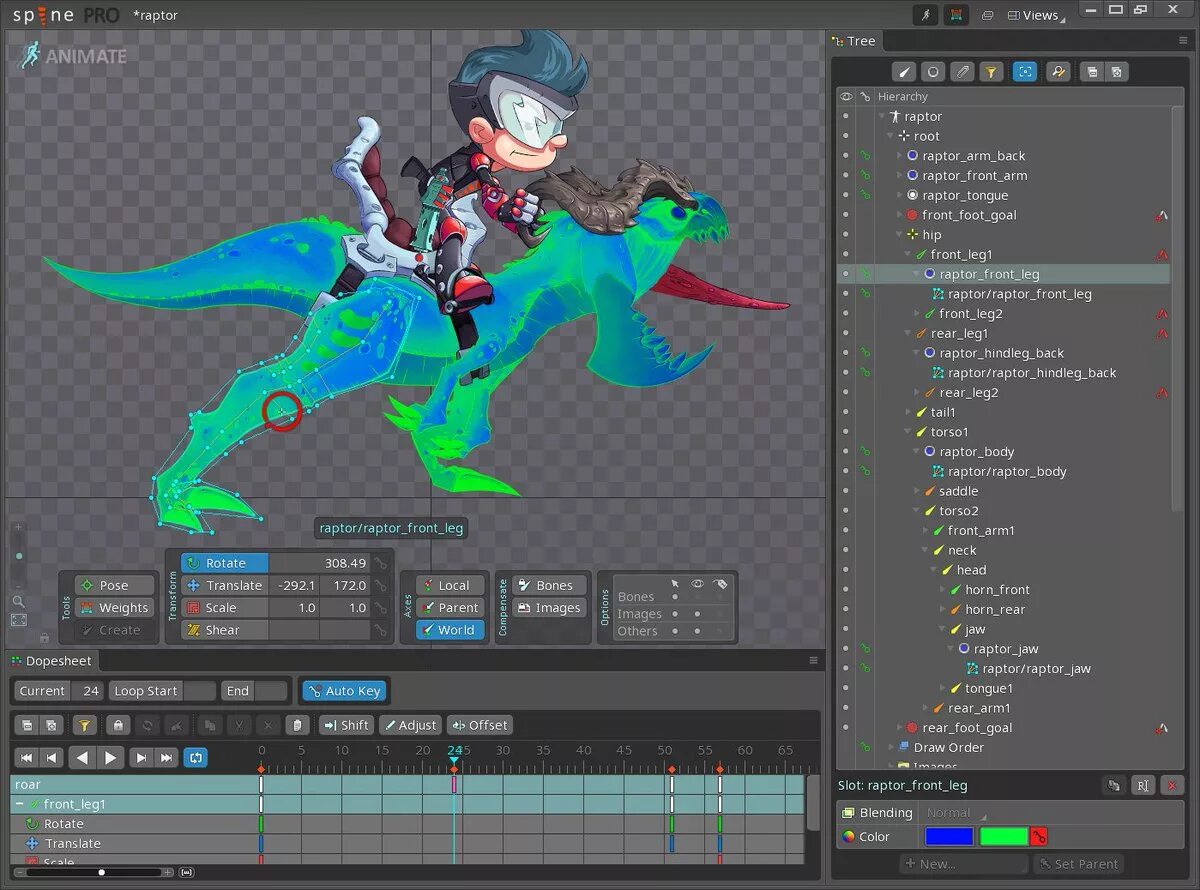Click the green dark color swatch
The width and height of the screenshot is (1200, 890).
coord(1004,837)
